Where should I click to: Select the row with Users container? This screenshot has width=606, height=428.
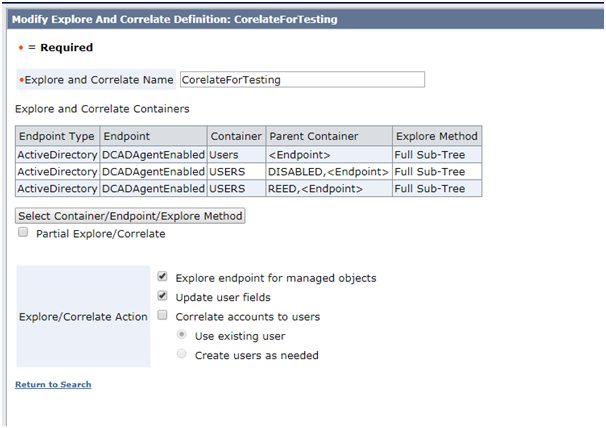249,155
